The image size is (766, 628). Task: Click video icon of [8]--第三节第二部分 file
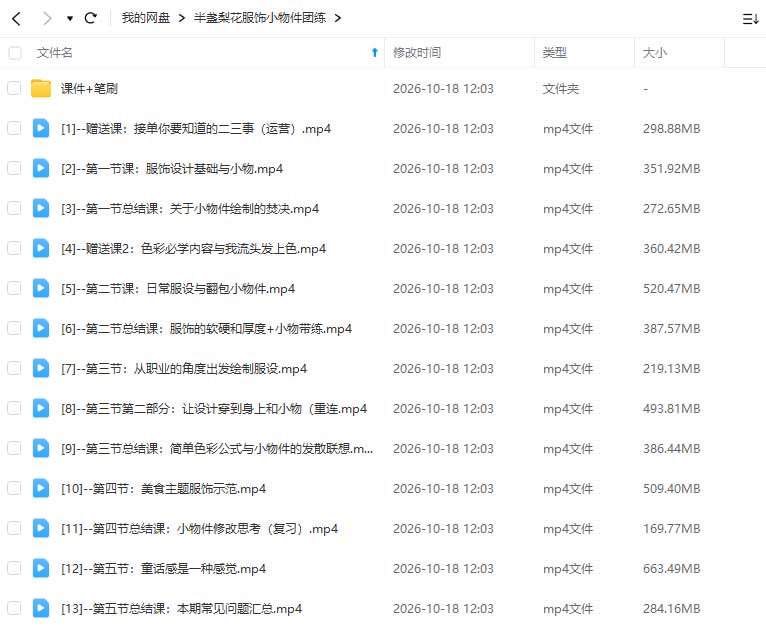point(41,409)
